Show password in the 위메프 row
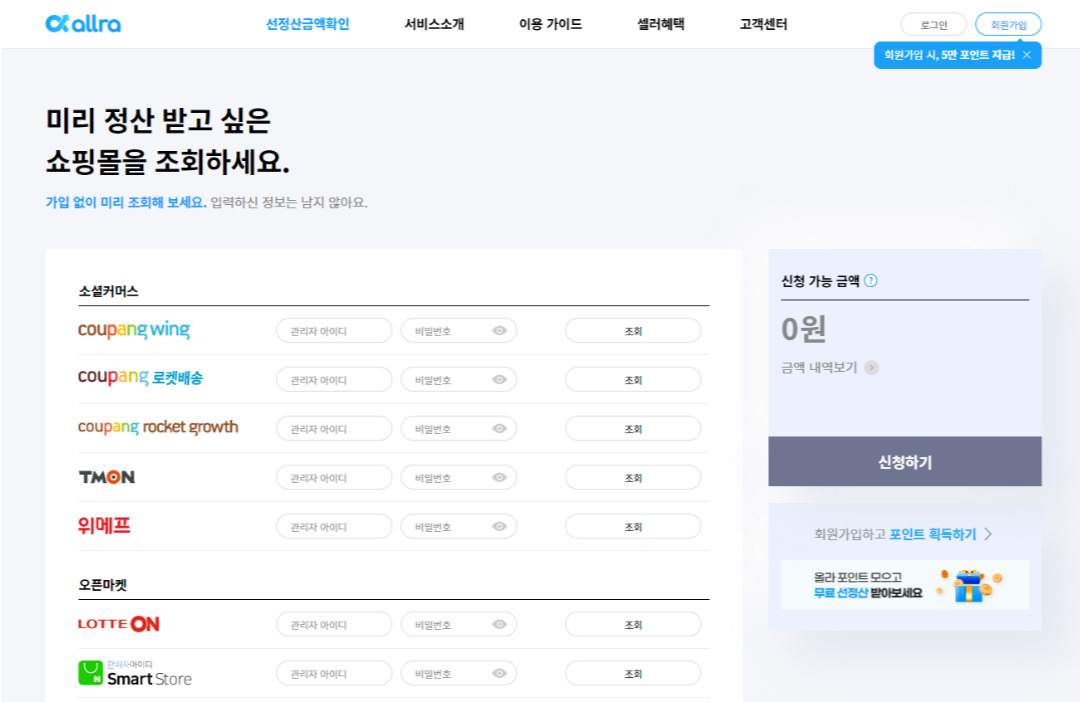This screenshot has height=702, width=1080. (499, 526)
